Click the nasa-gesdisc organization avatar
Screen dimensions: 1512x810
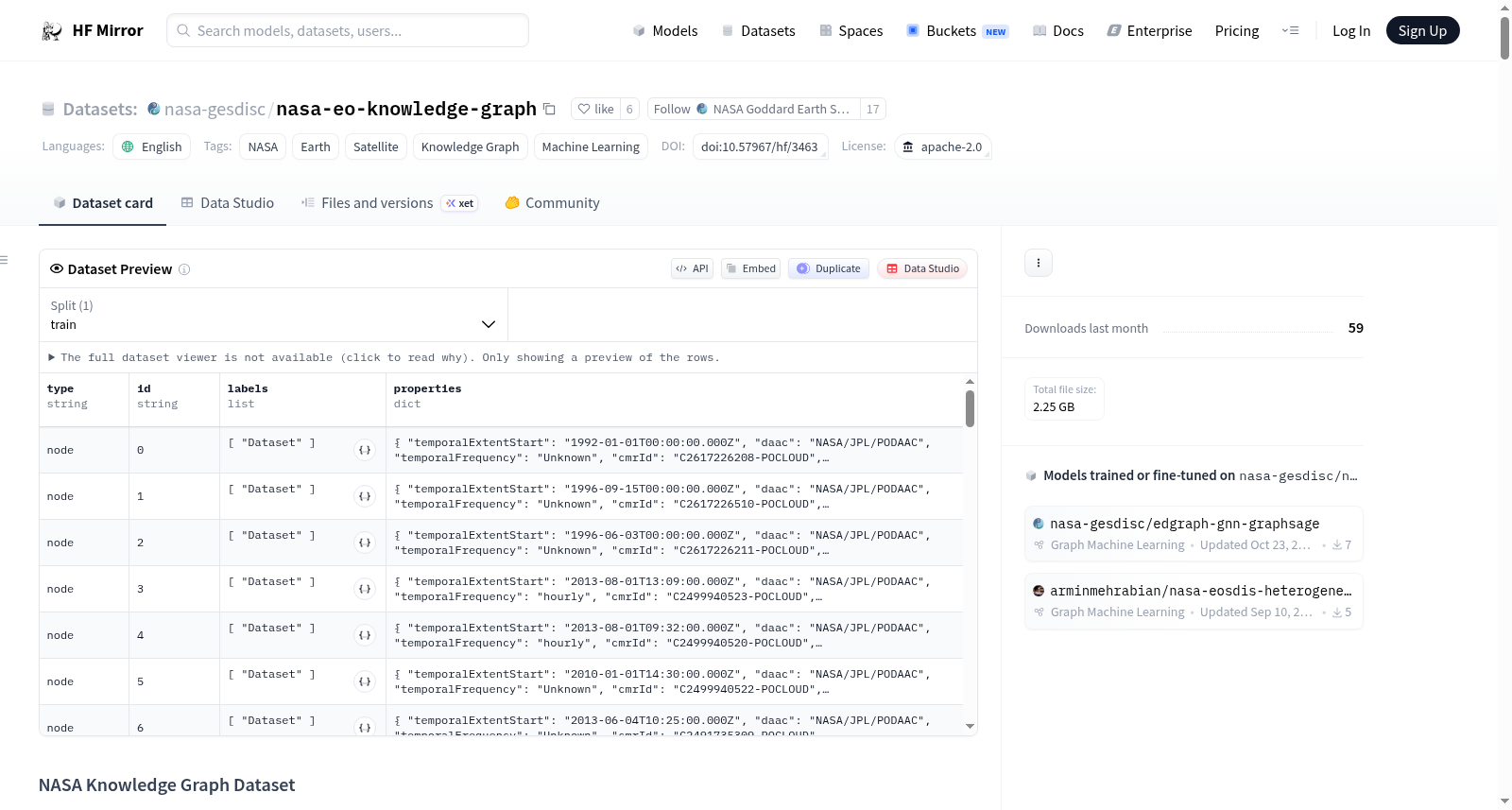pyautogui.click(x=154, y=109)
